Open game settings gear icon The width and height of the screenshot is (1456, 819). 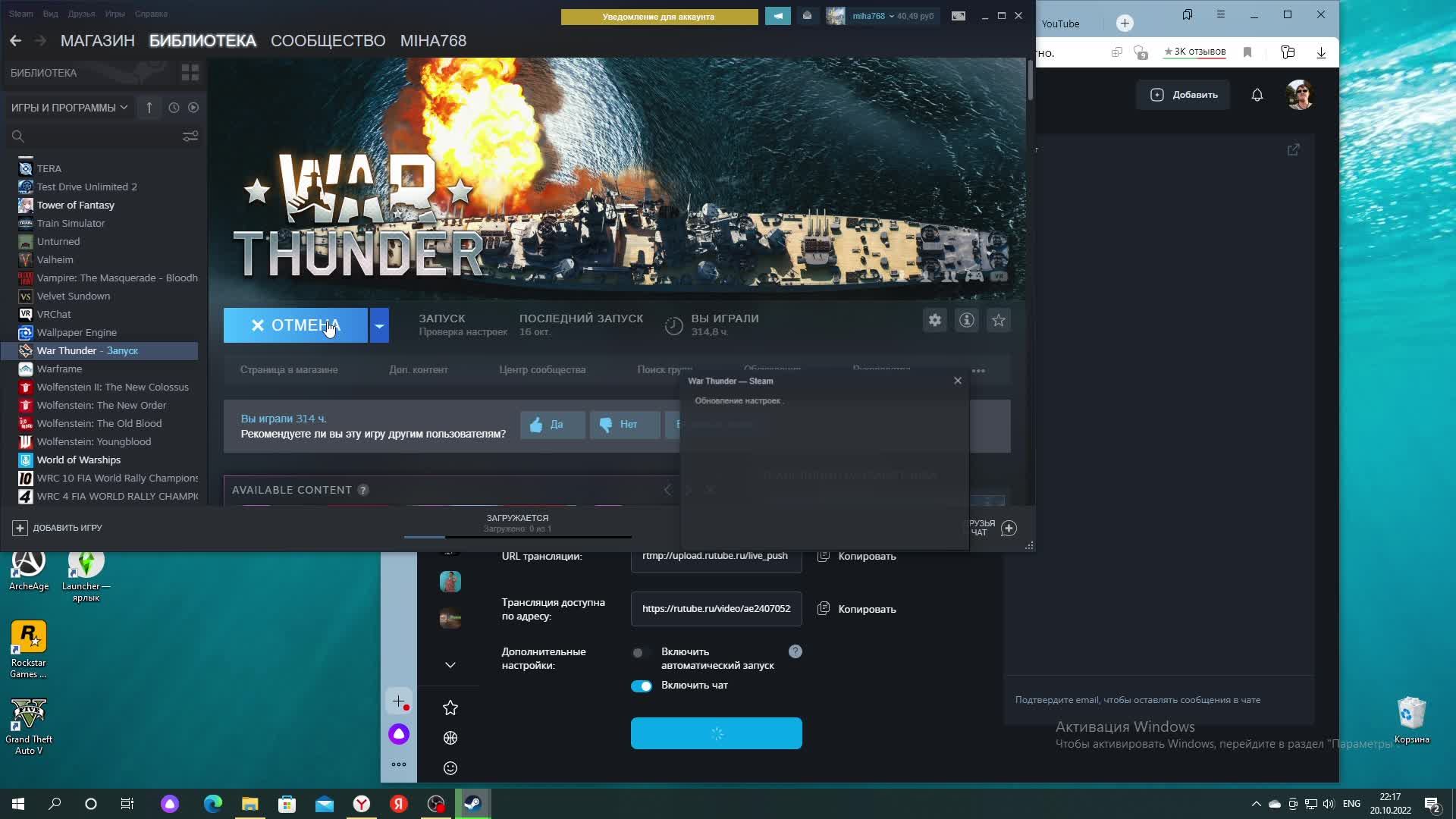pos(934,320)
